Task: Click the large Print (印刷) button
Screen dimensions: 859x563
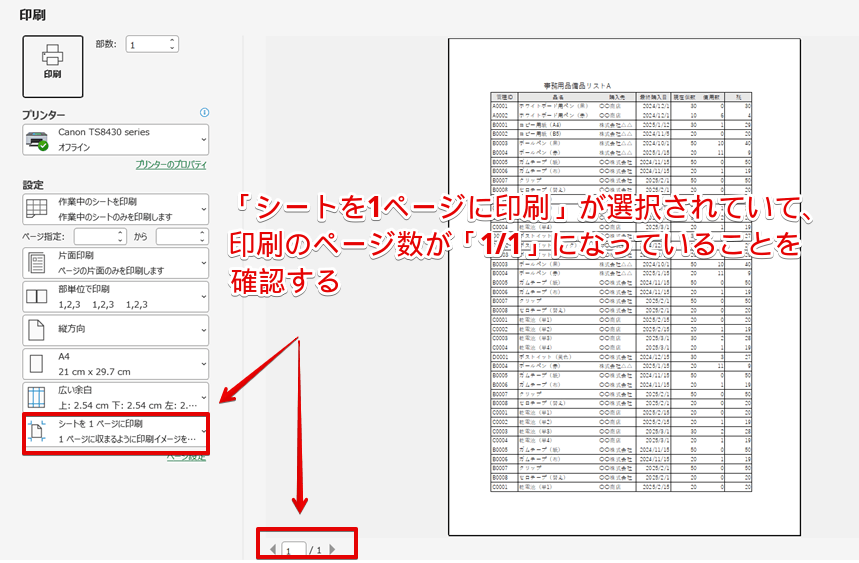Action: 53,66
